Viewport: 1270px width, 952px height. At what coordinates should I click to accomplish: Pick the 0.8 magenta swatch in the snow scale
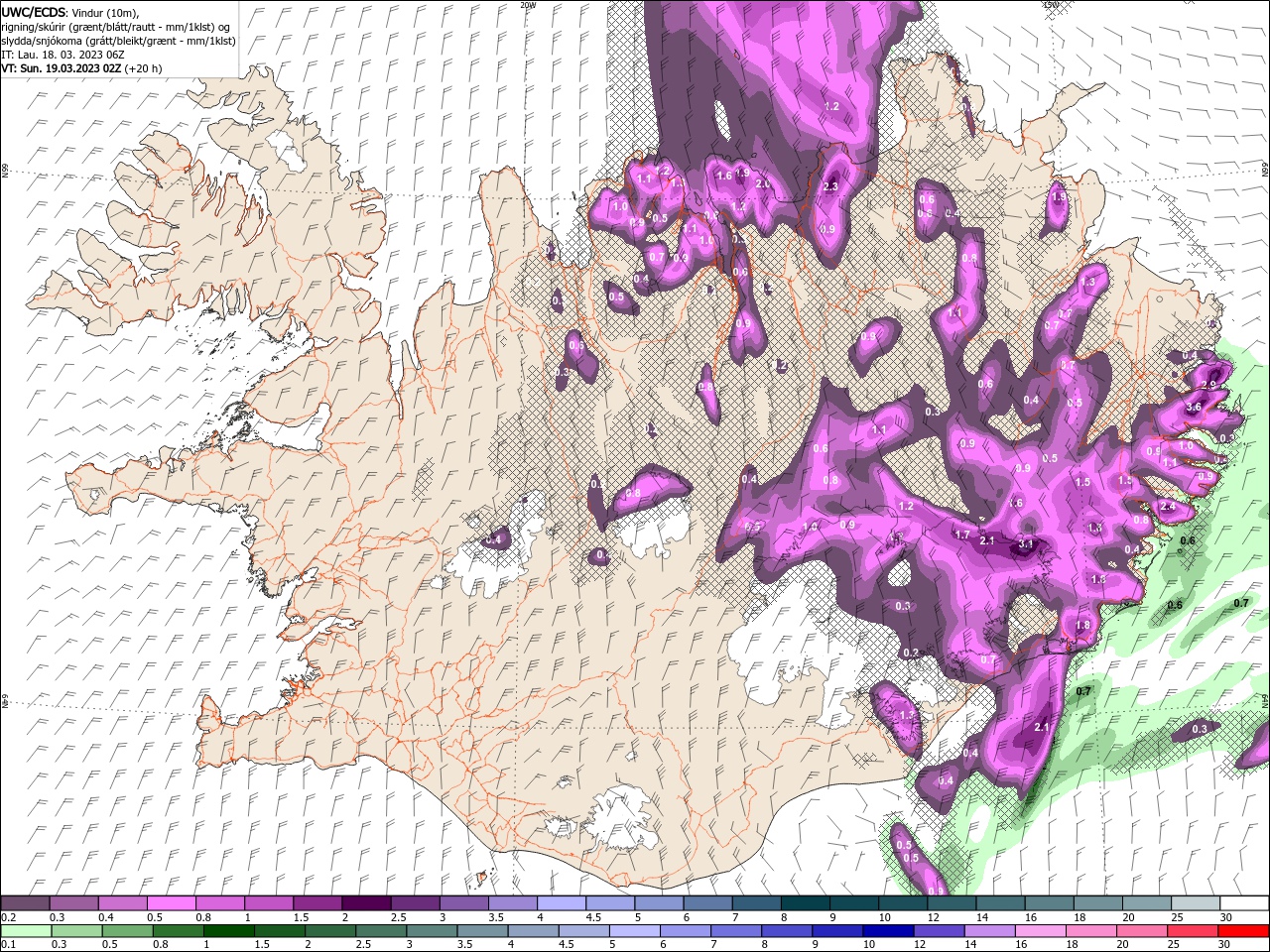point(220,902)
